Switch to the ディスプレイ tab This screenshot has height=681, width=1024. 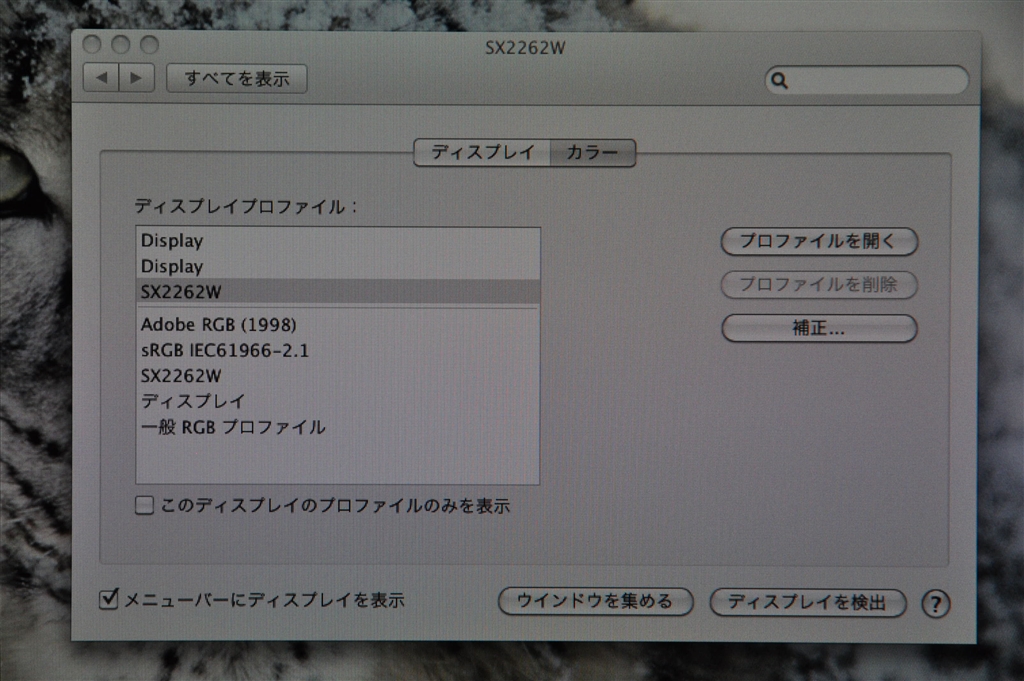[482, 153]
